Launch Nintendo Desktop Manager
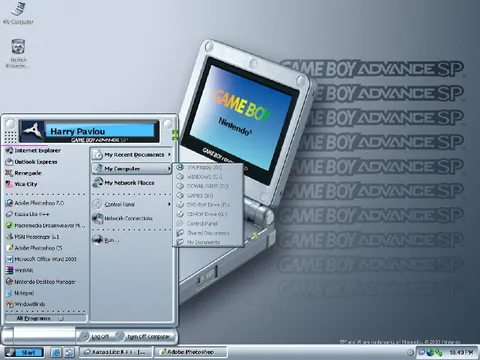Screen dimensions: 480x360 (x=41, y=282)
